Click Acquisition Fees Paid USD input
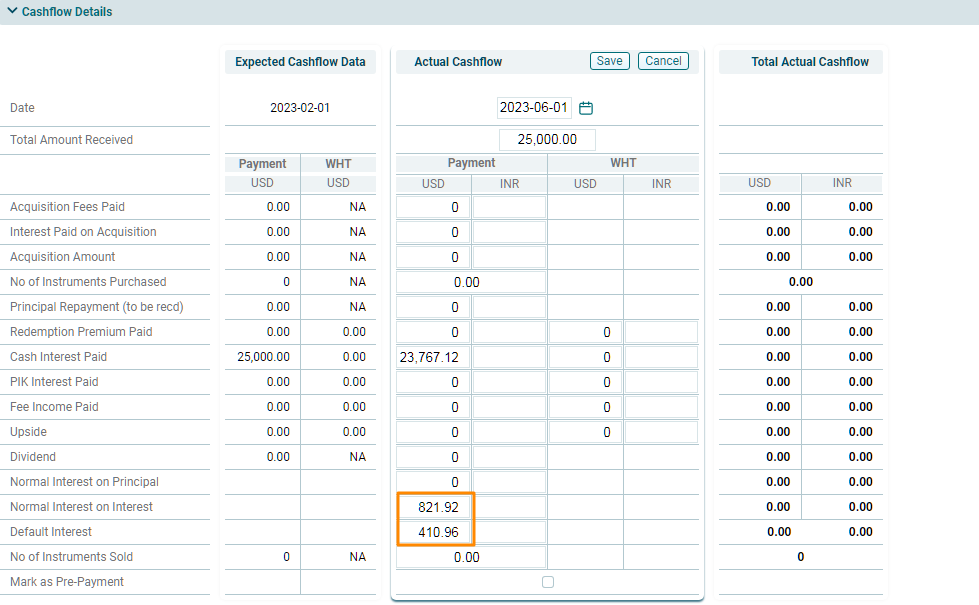The image size is (979, 605). click(x=434, y=207)
